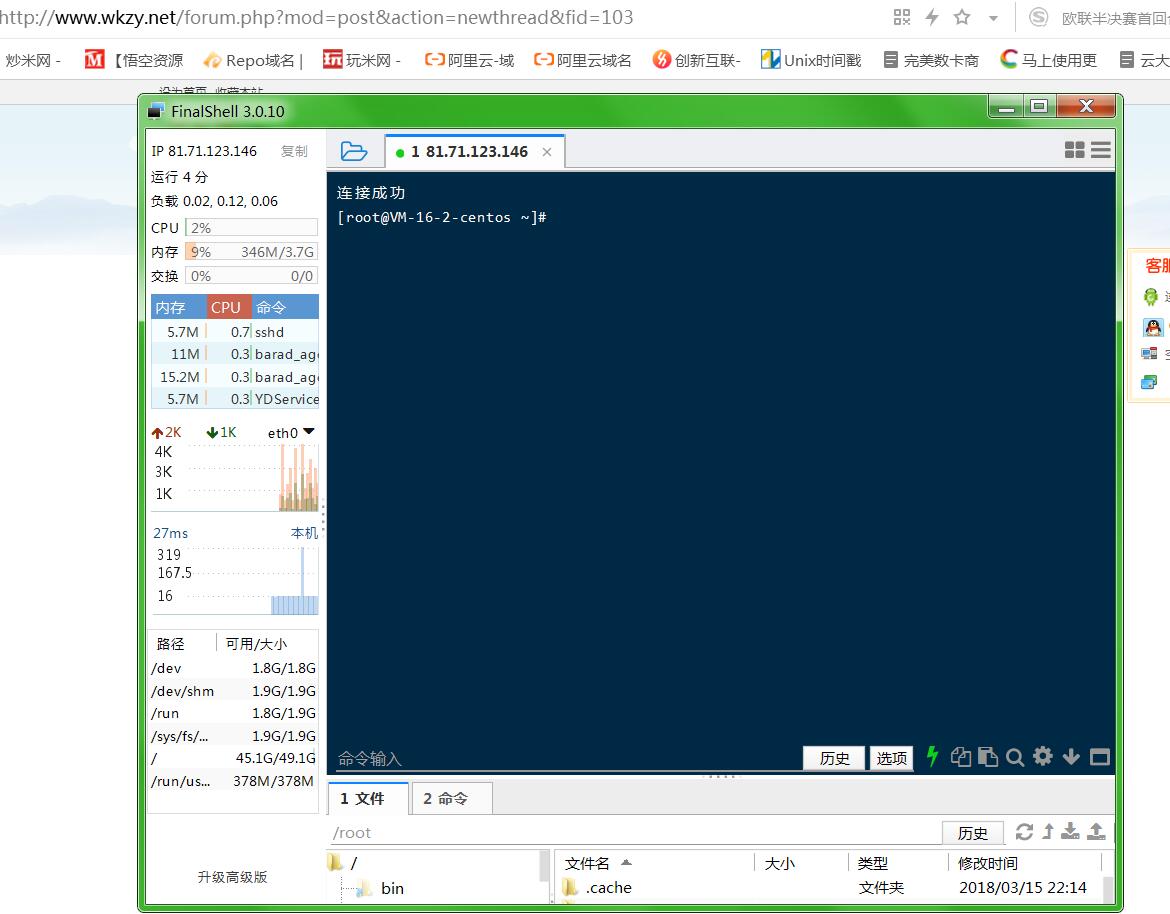The image size is (1170, 914).
Task: Click the green lightning quick command icon
Action: pos(932,757)
